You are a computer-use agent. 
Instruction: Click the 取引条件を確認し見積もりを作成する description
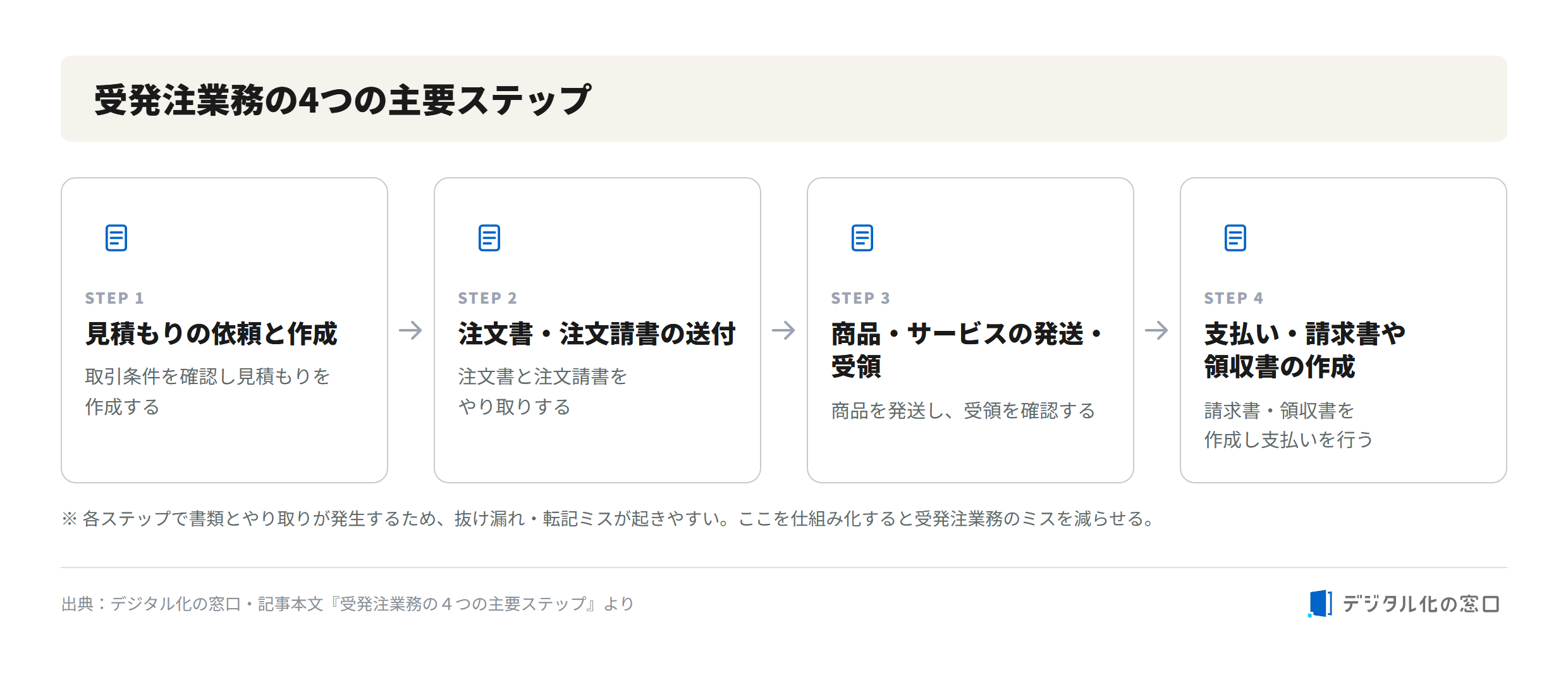click(x=208, y=391)
